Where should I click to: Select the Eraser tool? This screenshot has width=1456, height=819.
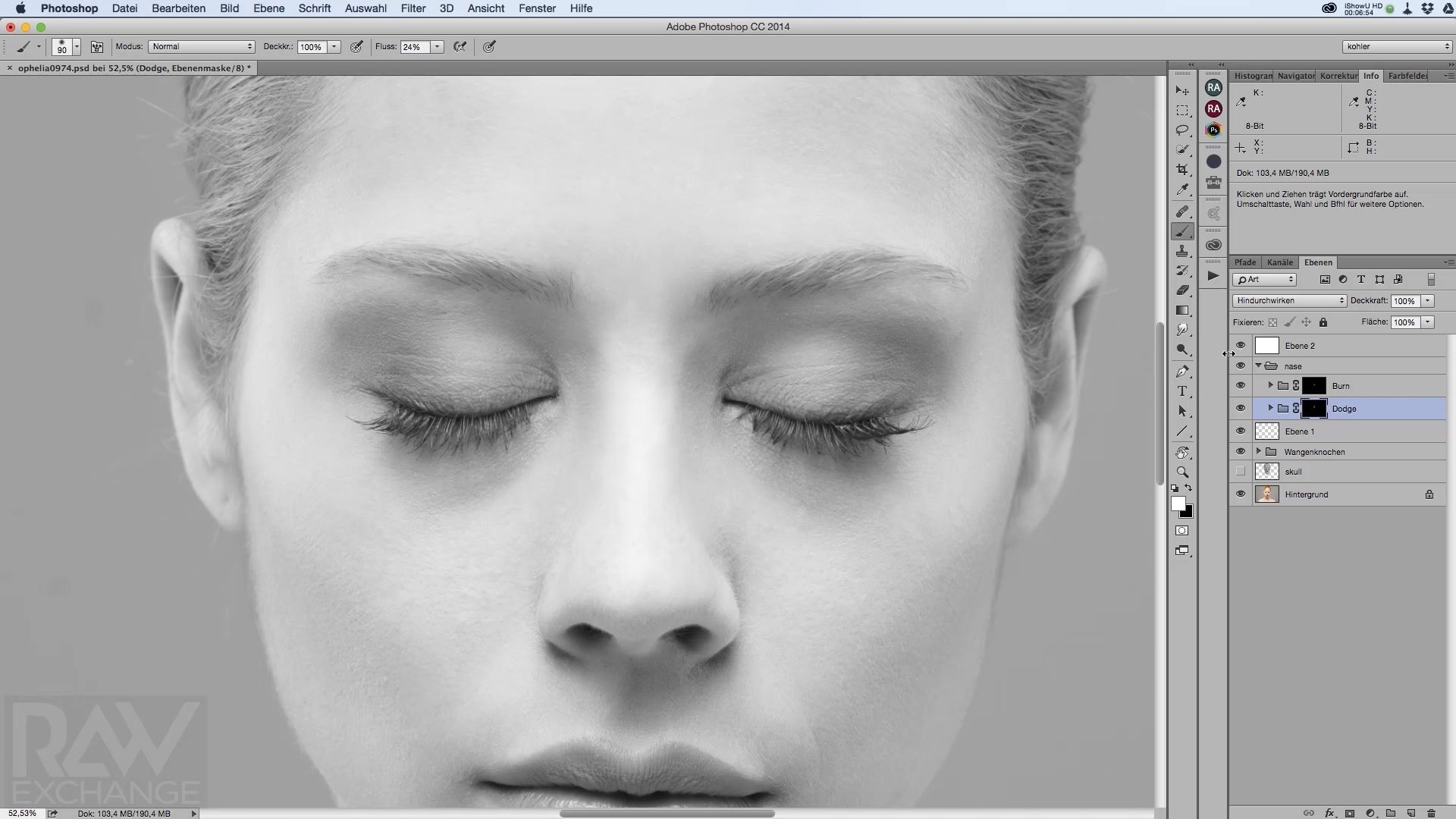click(1181, 290)
